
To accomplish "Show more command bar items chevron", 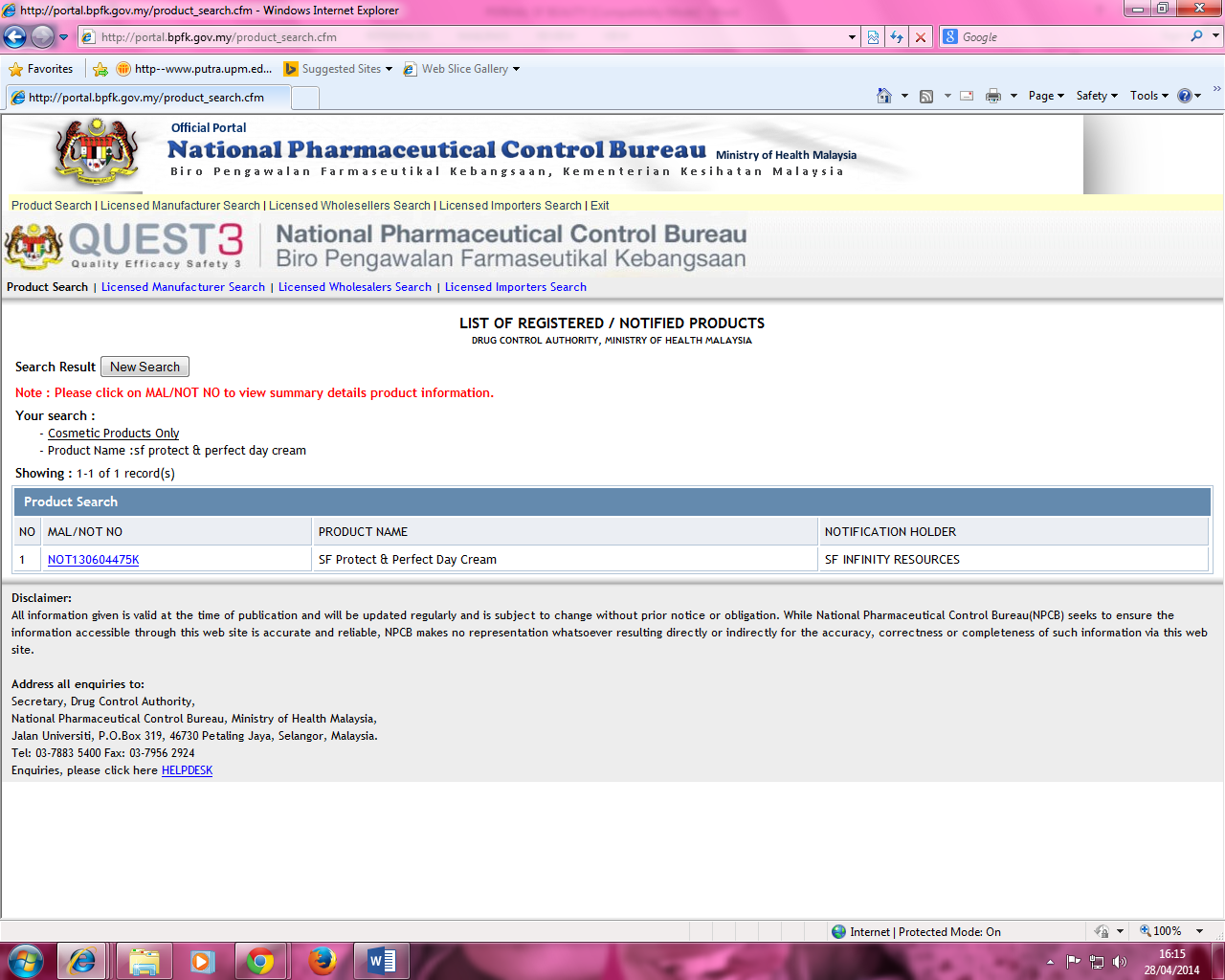I will pyautogui.click(x=1216, y=89).
